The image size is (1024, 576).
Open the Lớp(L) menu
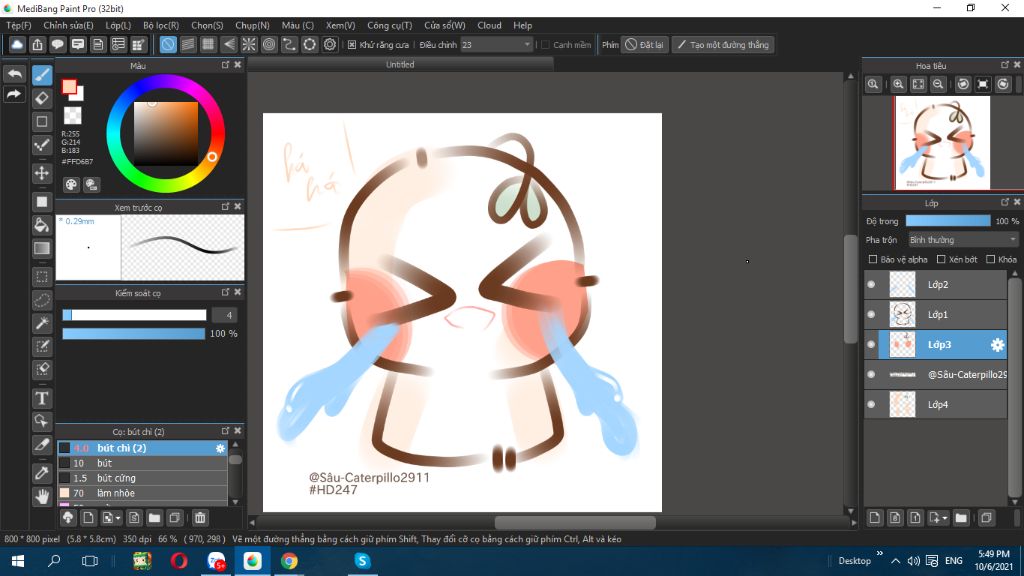118,25
